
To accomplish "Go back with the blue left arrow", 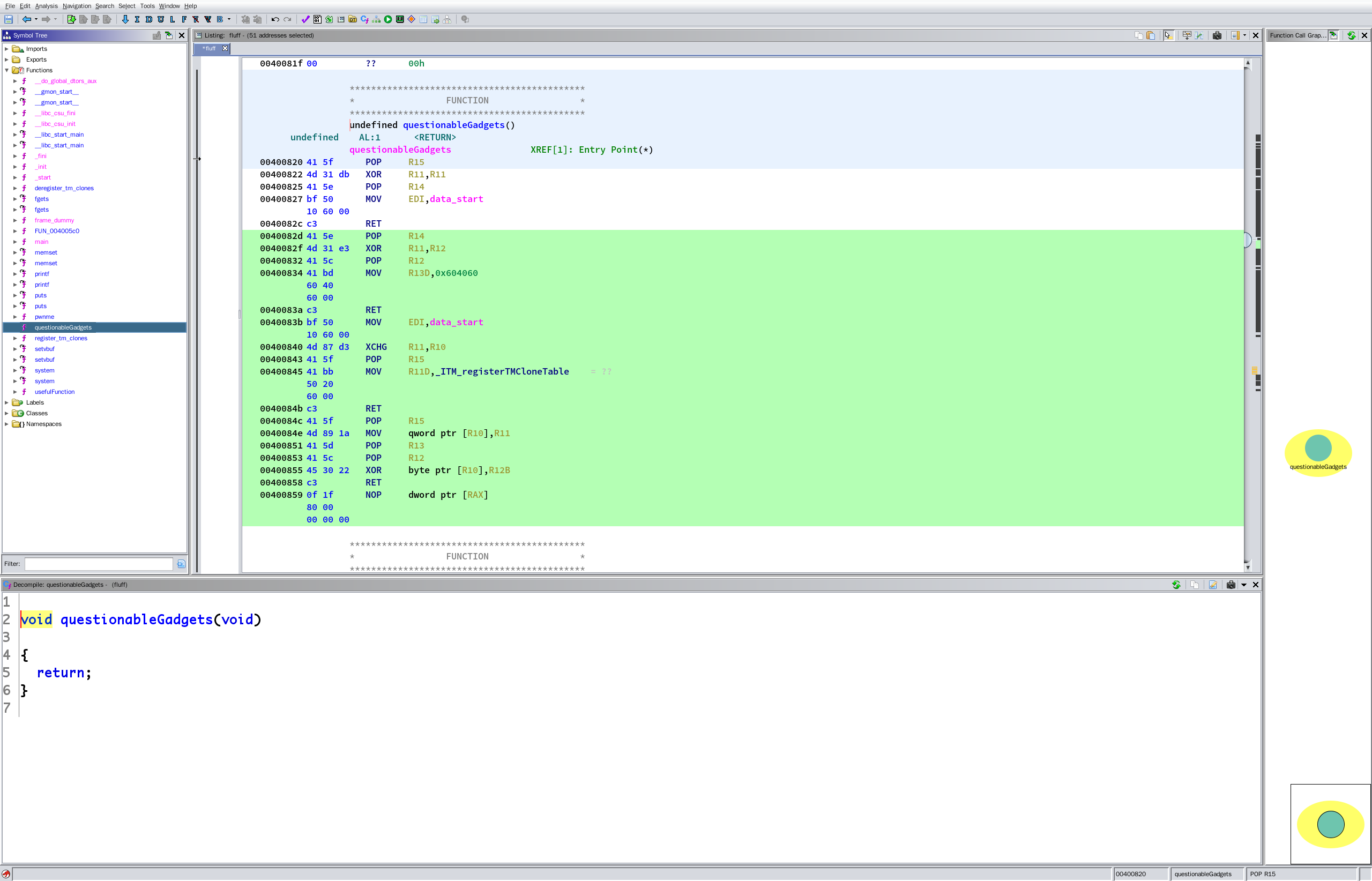I will click(x=26, y=19).
